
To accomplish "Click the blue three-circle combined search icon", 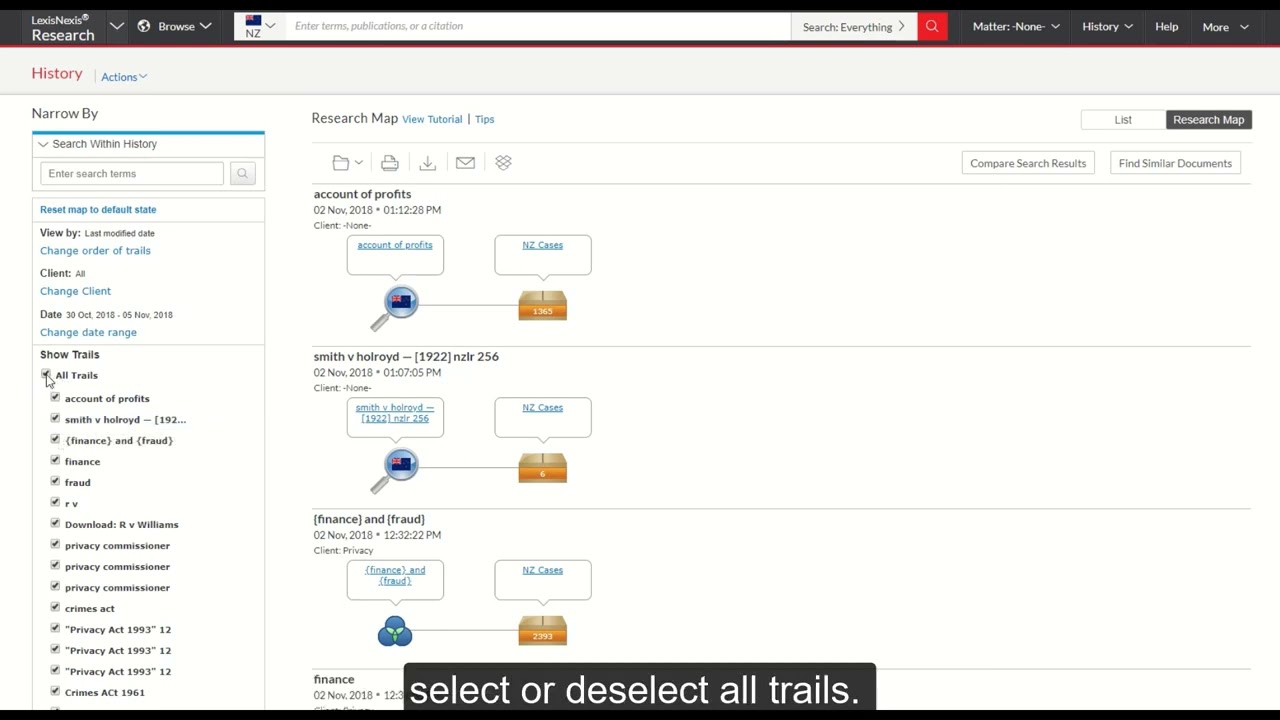I will coord(395,631).
